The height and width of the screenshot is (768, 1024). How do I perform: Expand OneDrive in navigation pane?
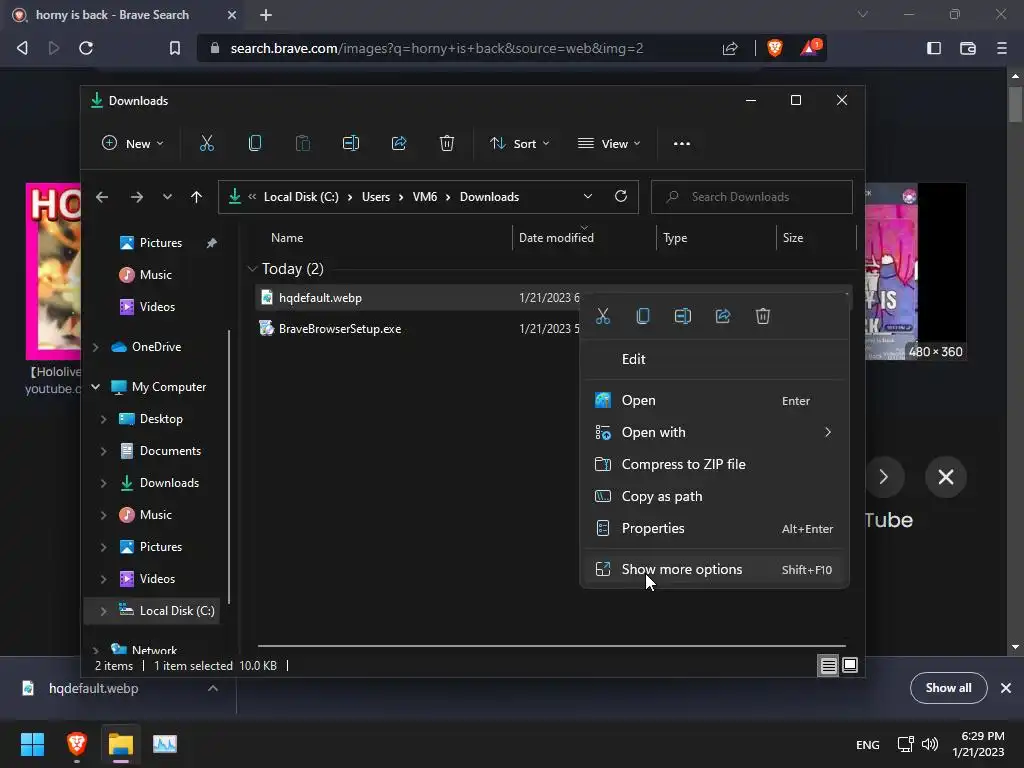tap(96, 347)
